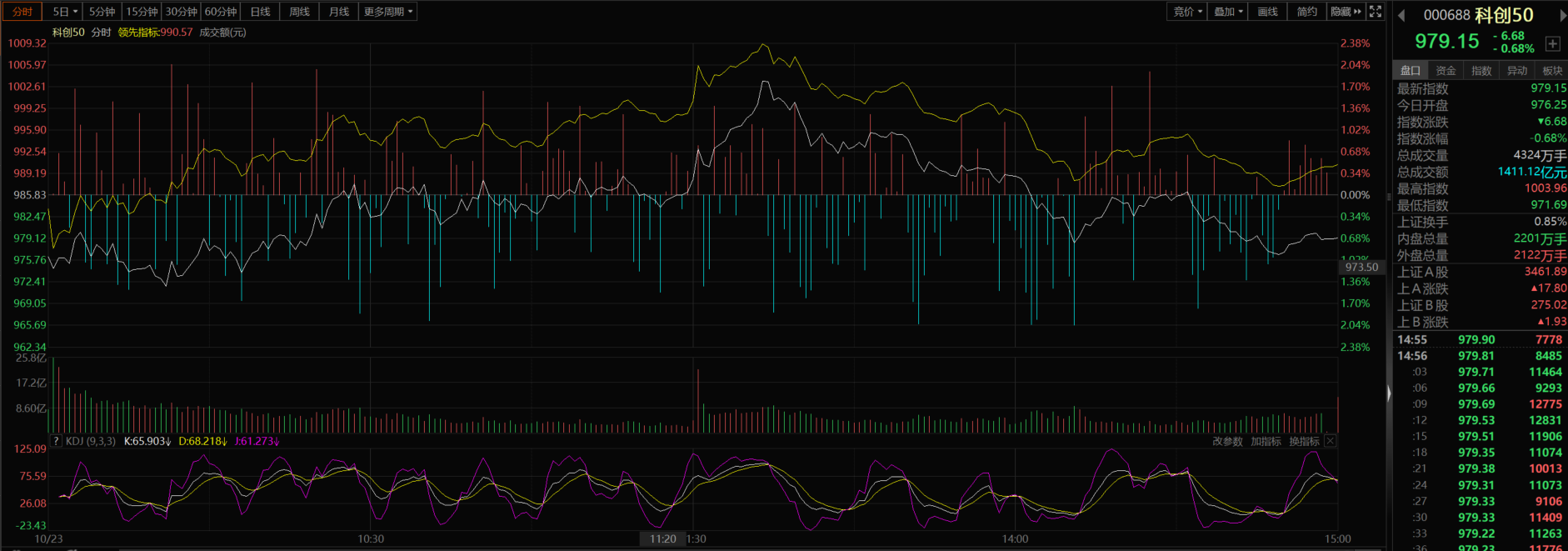Click the fullscreen expand chart icon
This screenshot has width=1568, height=551.
(x=1376, y=12)
